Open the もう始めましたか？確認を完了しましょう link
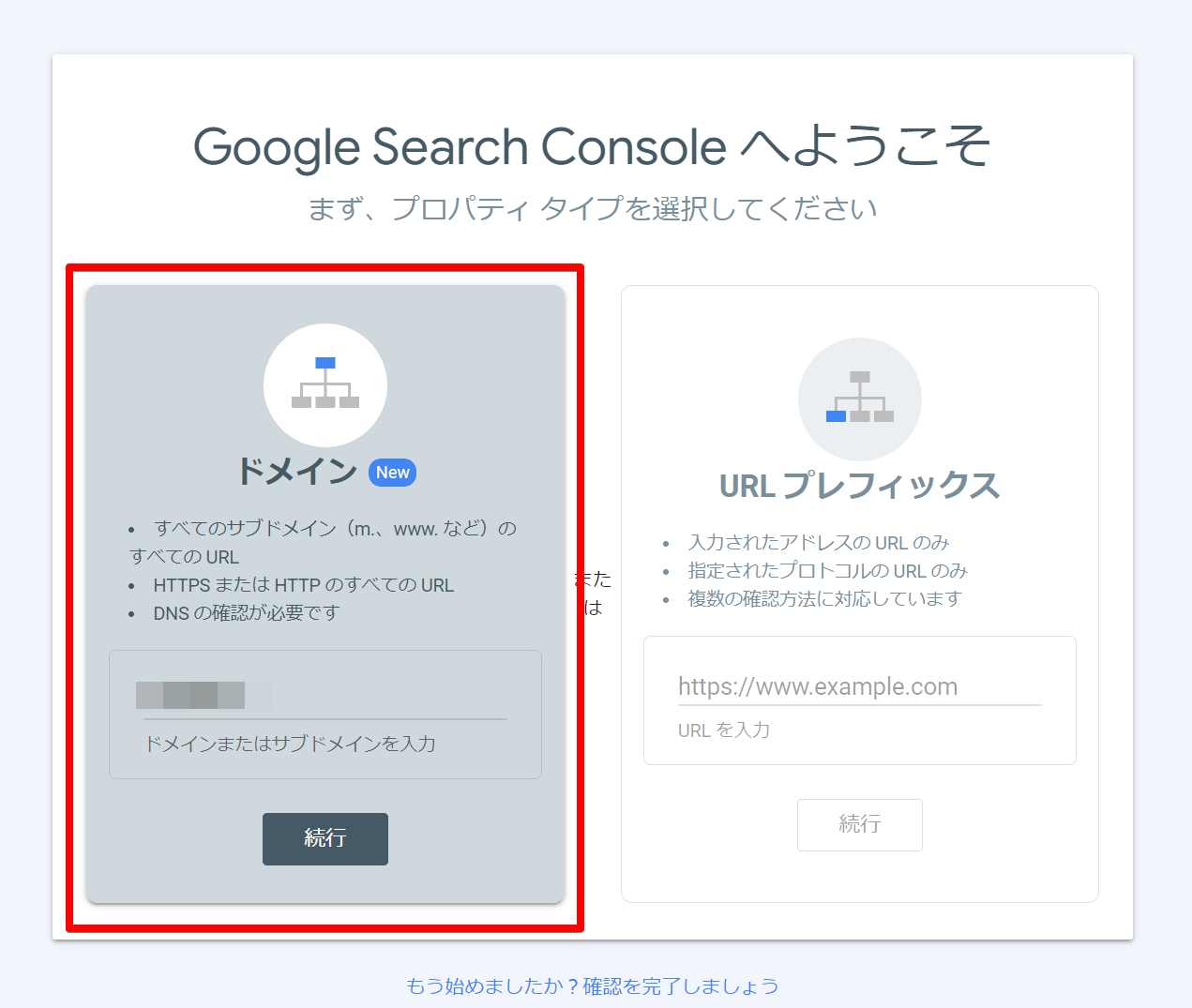1192x1008 pixels. (x=593, y=985)
